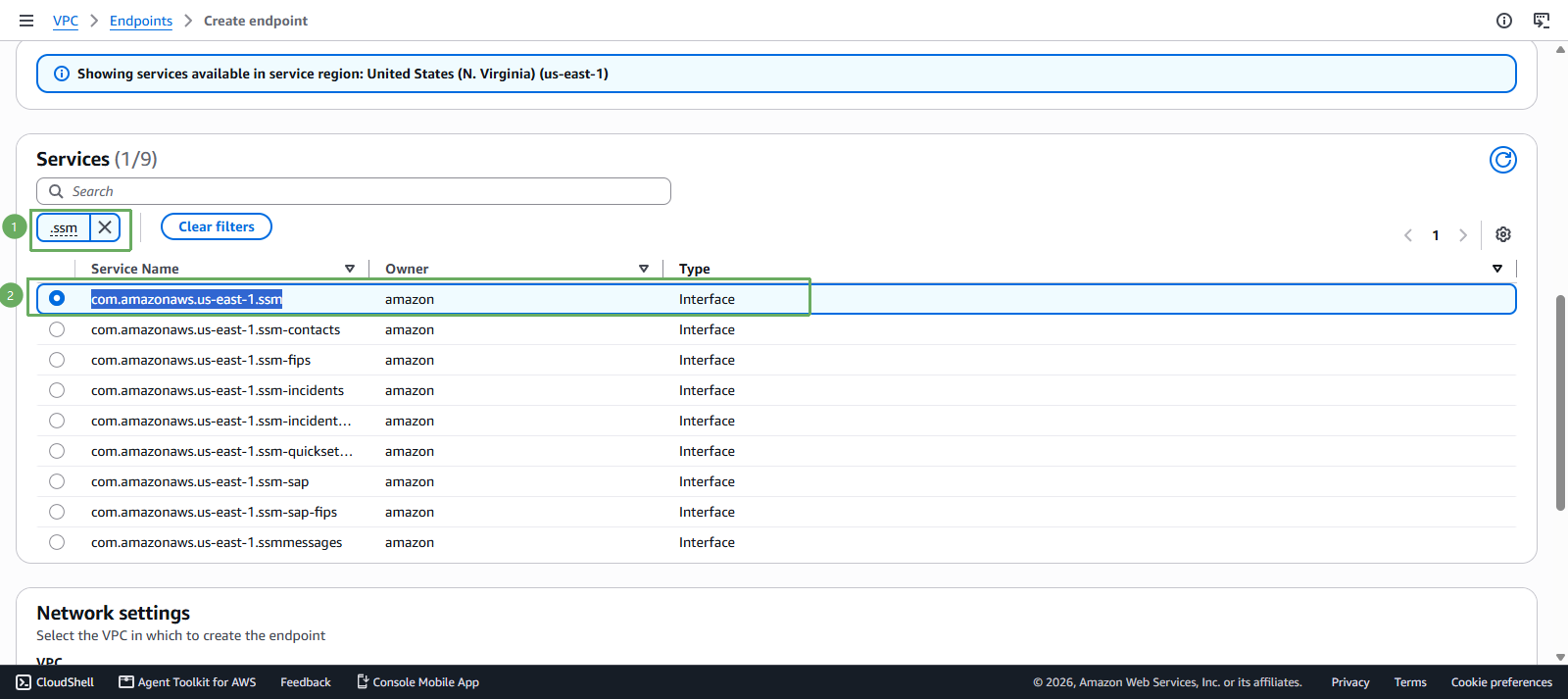
Task: Select the ssm-incidents service radio button
Action: pyautogui.click(x=57, y=390)
